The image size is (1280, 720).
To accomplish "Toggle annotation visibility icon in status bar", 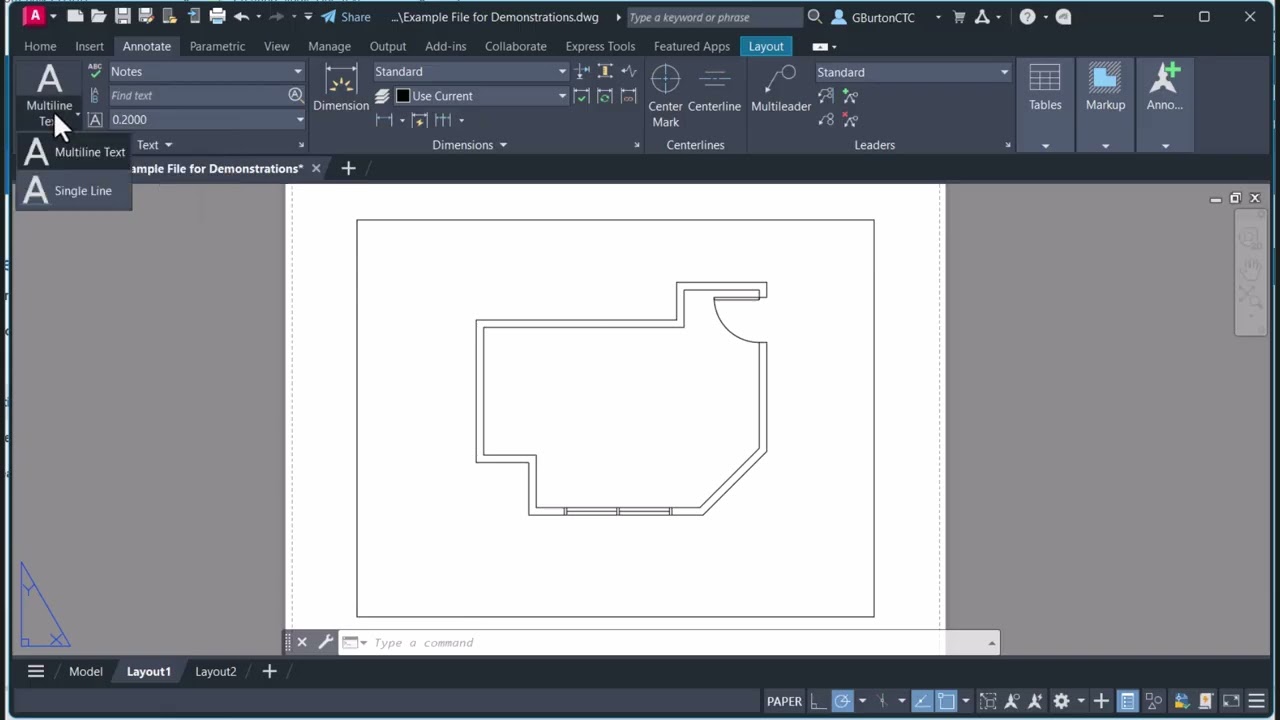I will click(x=1012, y=701).
